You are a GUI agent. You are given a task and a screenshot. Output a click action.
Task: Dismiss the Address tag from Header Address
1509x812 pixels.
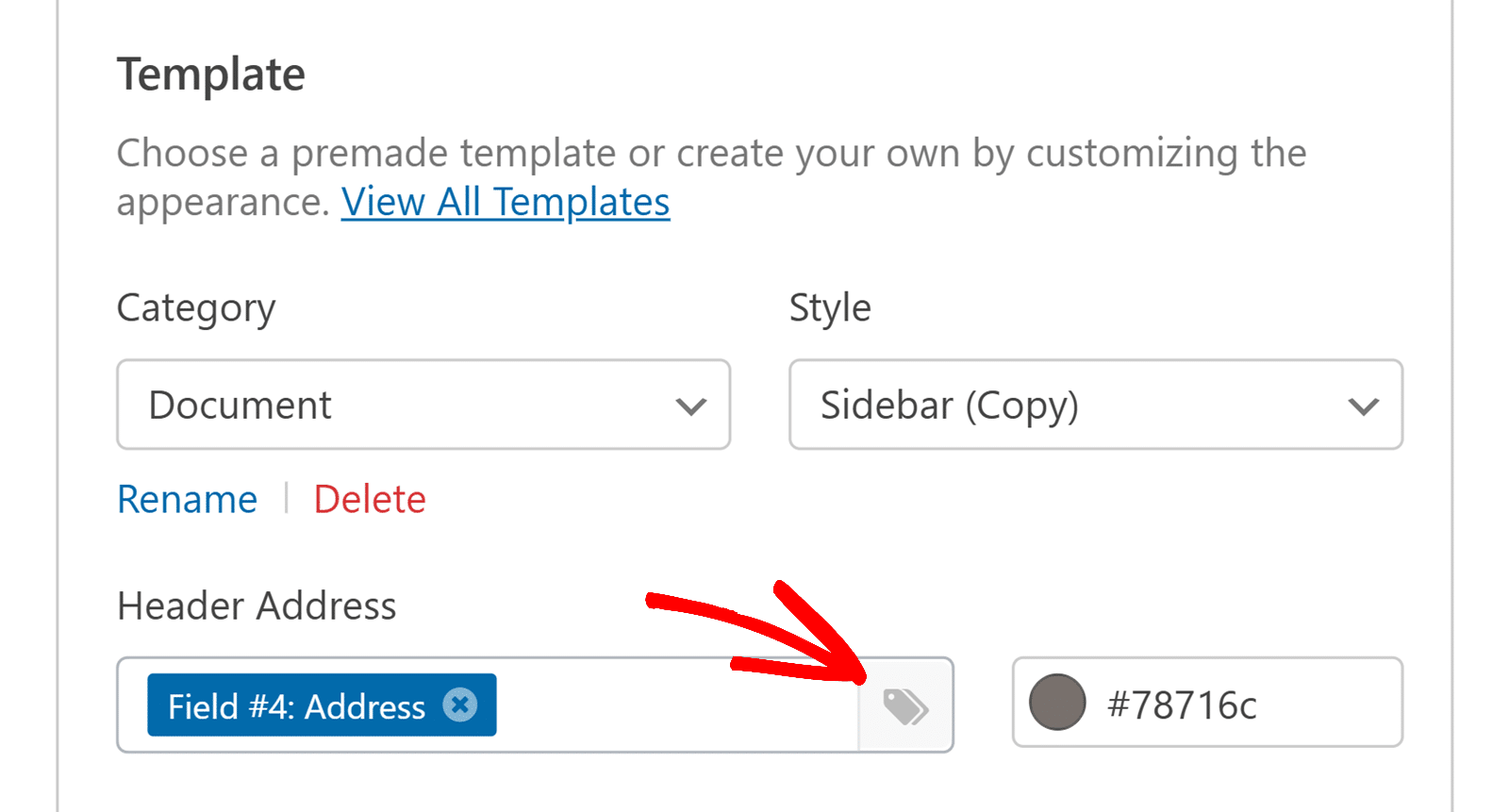(x=459, y=704)
